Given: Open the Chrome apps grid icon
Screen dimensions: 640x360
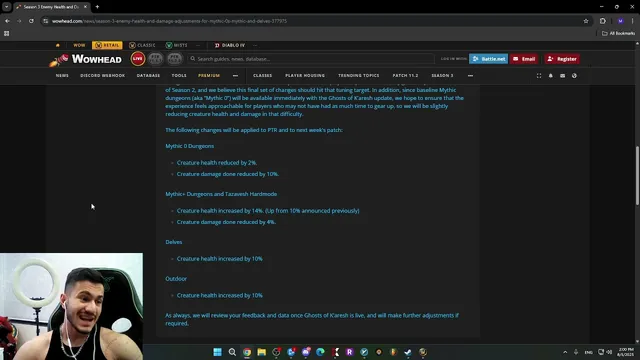Looking at the screenshot, I should pyautogui.click(x=7, y=33).
